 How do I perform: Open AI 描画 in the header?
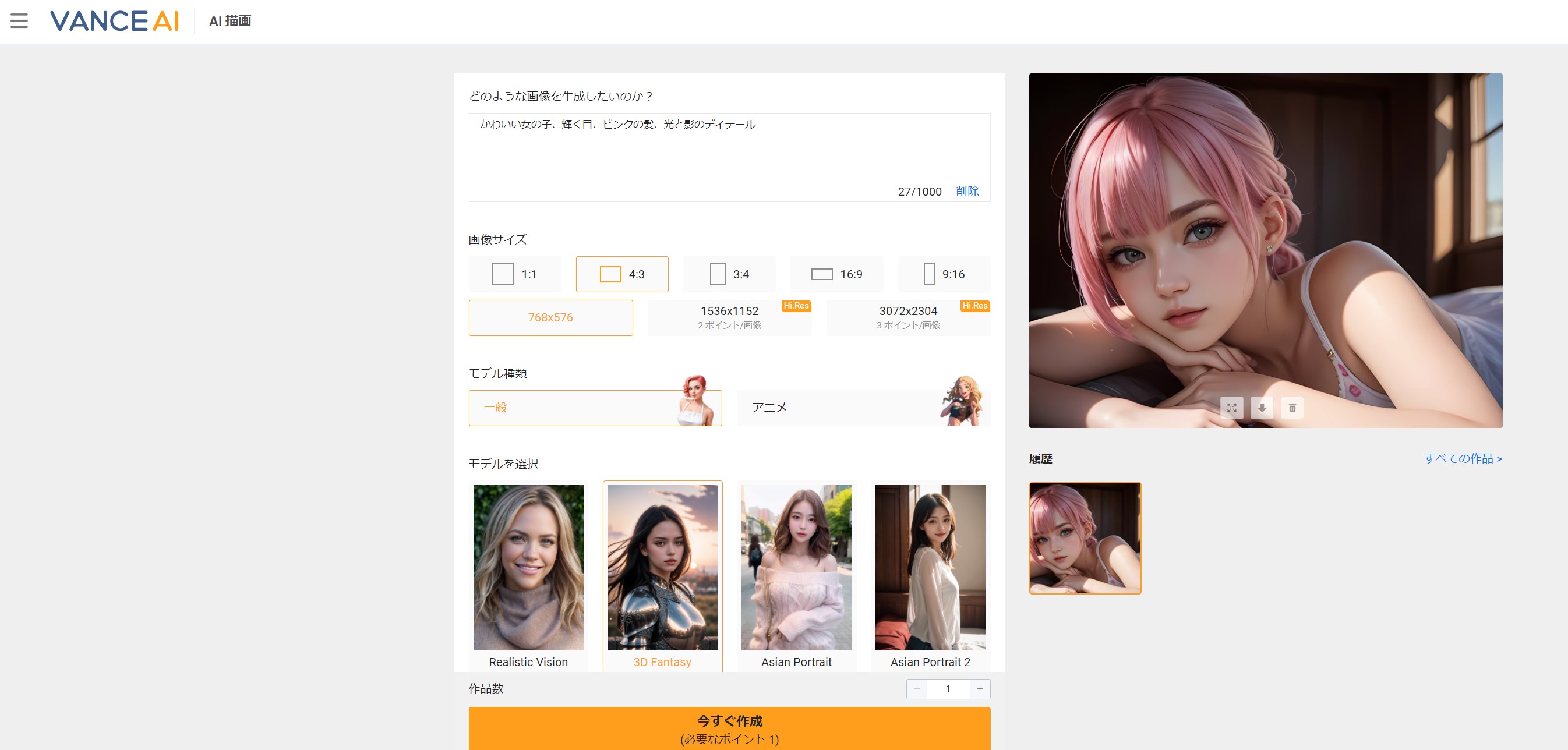point(230,21)
